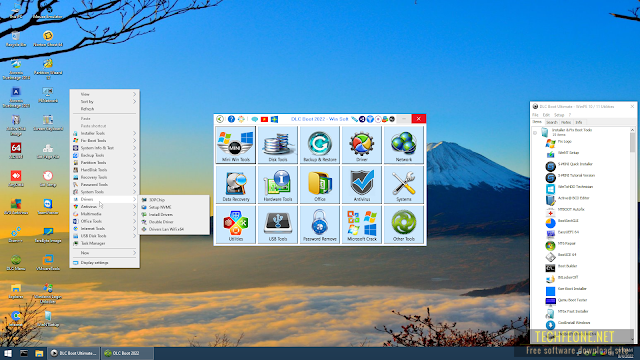Open the Systems wrench tile
Screen dimensions: 640x360
click(404, 184)
